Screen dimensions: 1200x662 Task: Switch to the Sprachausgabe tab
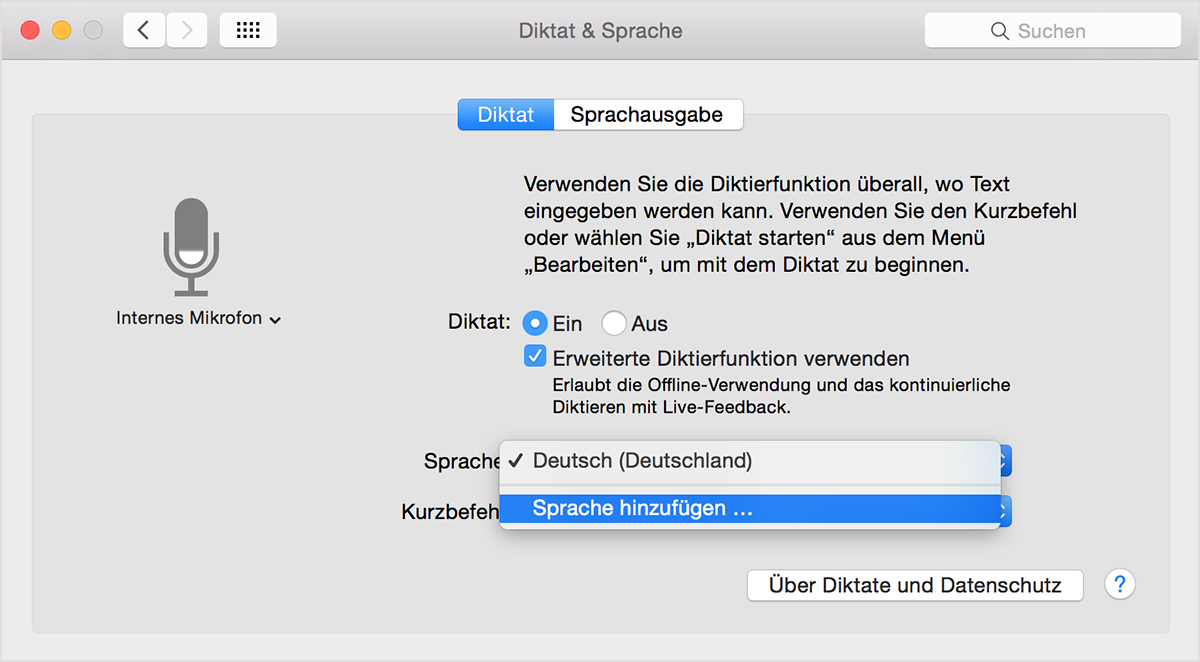[647, 115]
